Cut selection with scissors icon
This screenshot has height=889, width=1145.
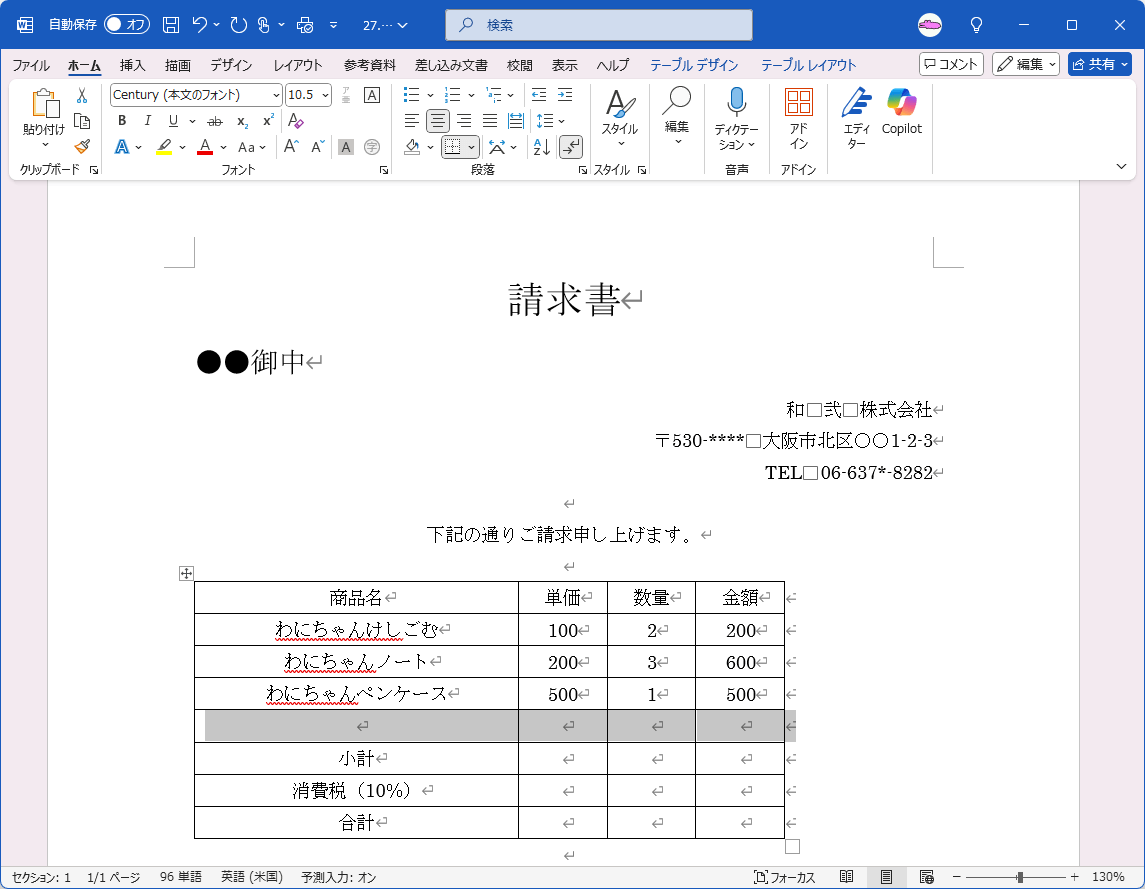tap(82, 95)
